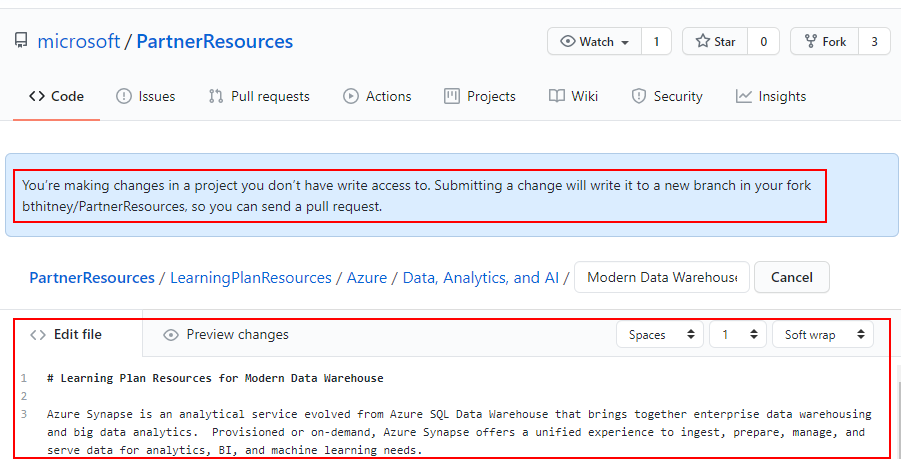Click the Watch button
This screenshot has width=901, height=459.
click(594, 41)
